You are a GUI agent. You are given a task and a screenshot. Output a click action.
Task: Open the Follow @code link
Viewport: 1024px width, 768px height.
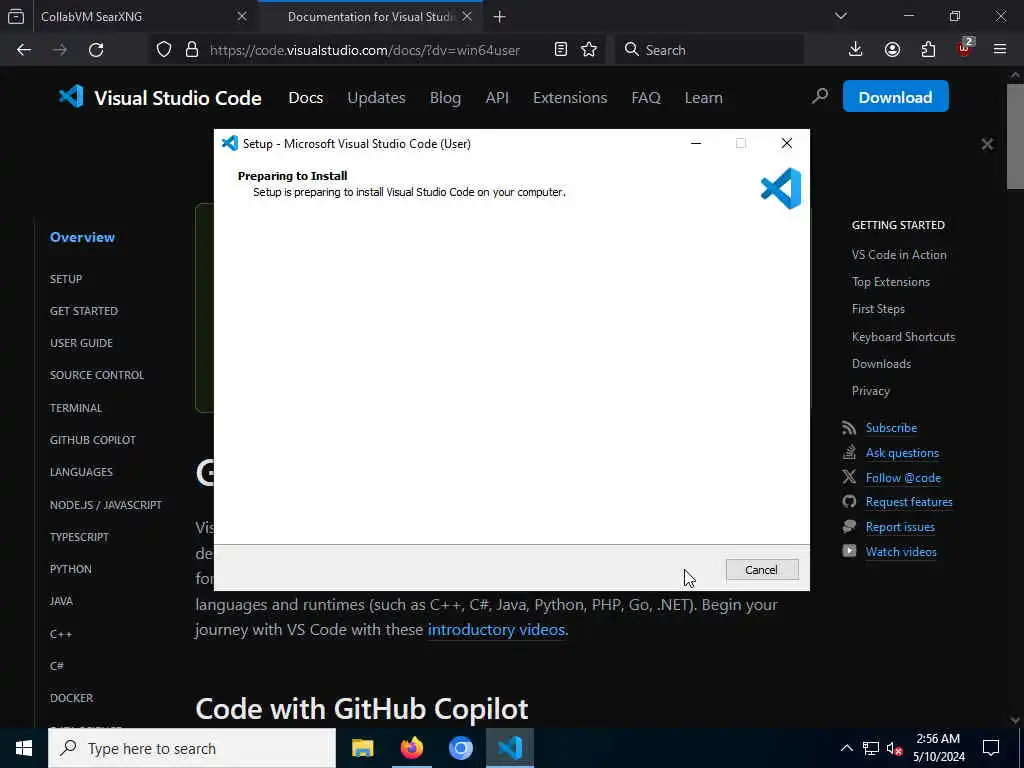tap(903, 477)
